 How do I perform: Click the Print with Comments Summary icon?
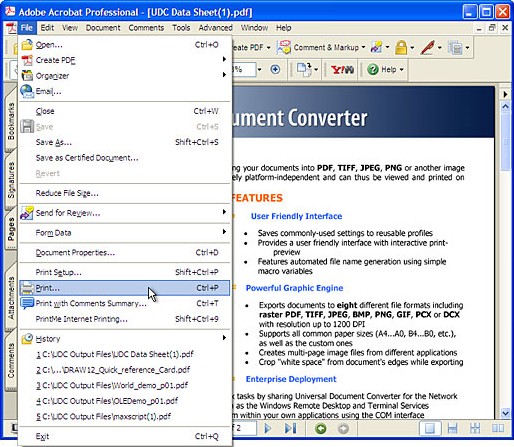[27, 303]
